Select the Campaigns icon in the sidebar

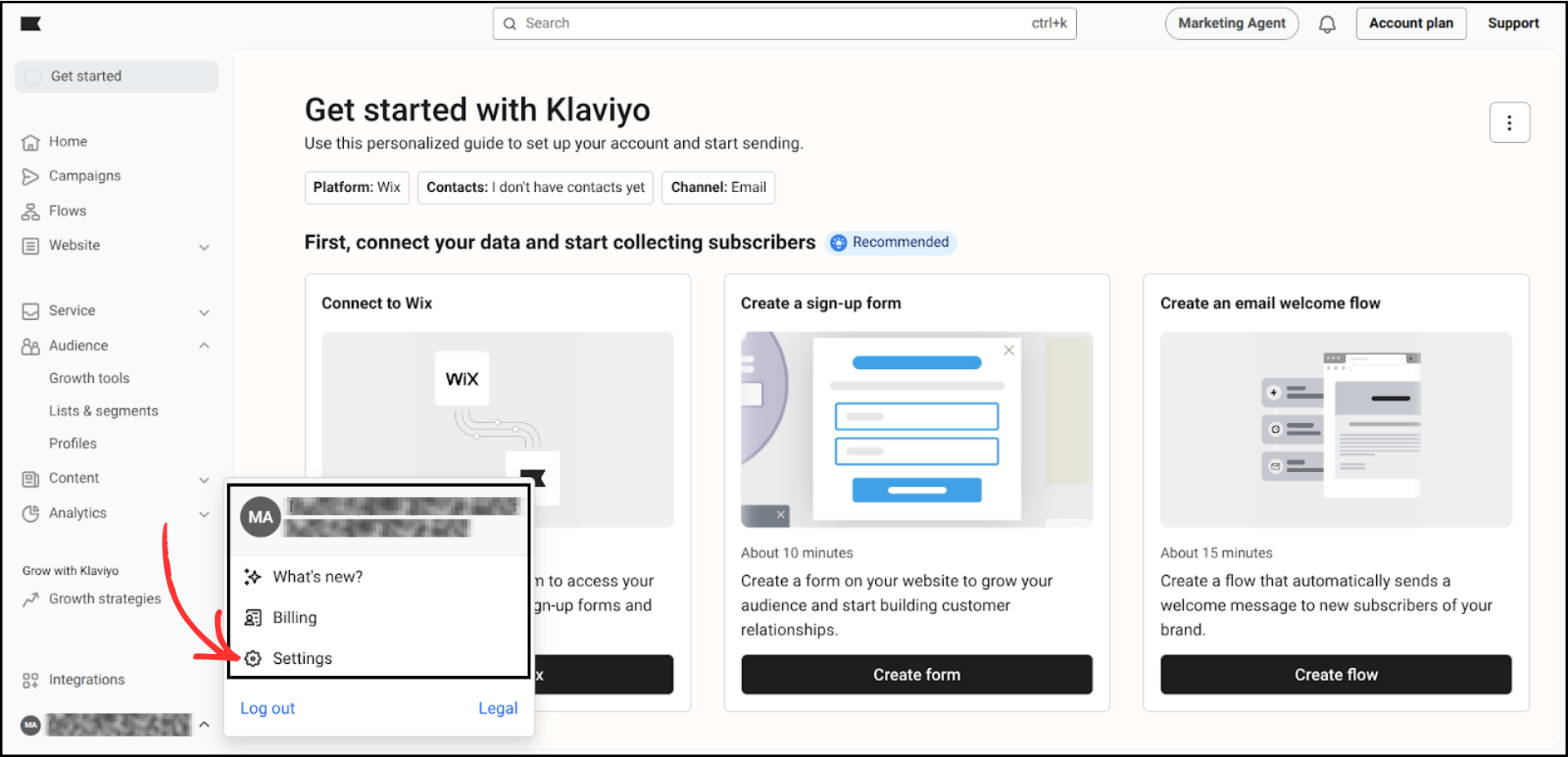tap(30, 176)
